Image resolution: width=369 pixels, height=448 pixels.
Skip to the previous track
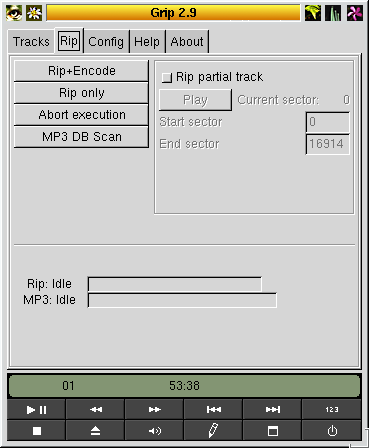[213, 409]
